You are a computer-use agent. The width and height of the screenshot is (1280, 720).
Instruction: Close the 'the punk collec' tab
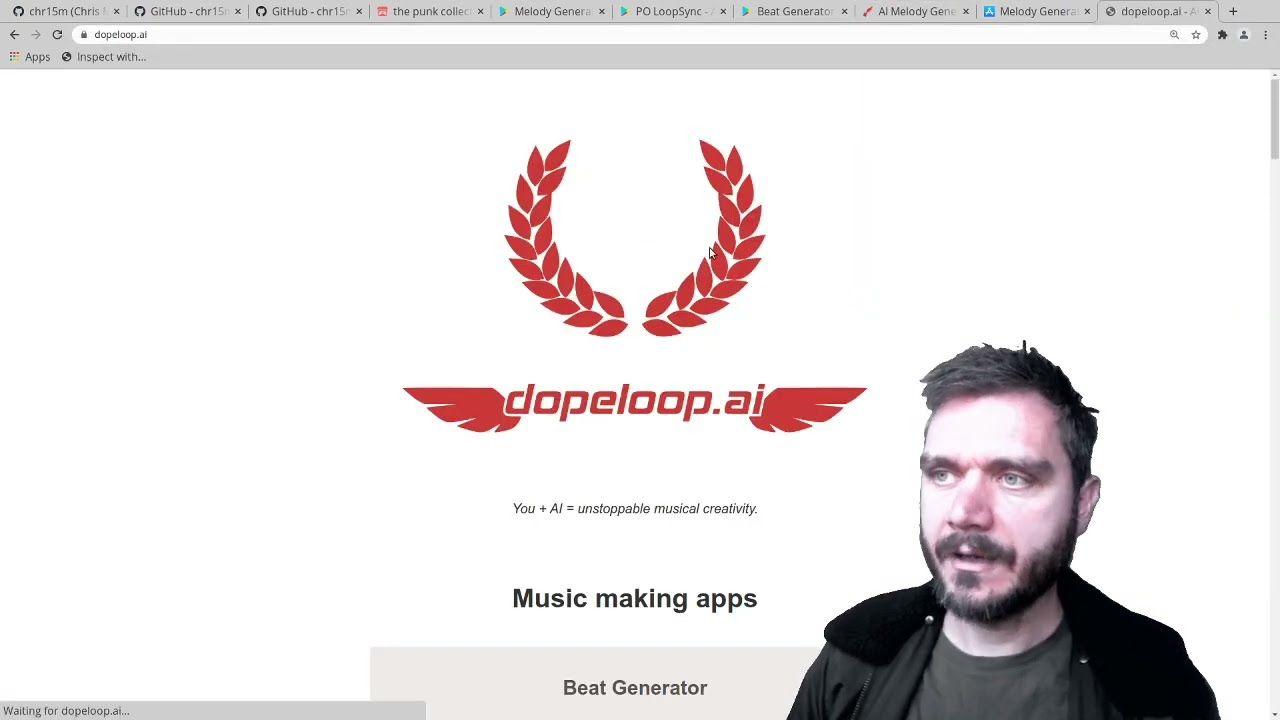point(480,11)
